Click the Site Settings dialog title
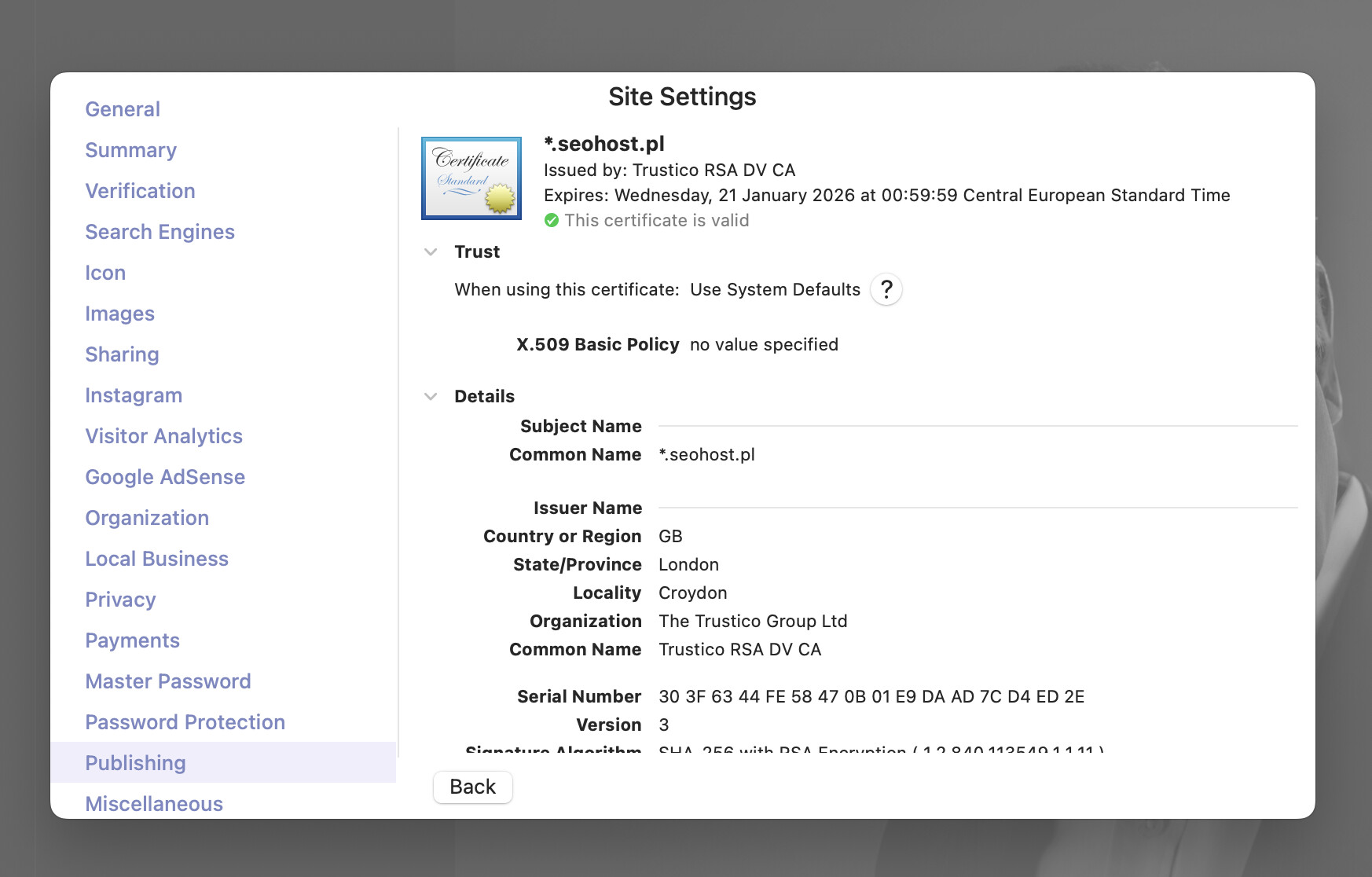The width and height of the screenshot is (1372, 877). tap(682, 97)
